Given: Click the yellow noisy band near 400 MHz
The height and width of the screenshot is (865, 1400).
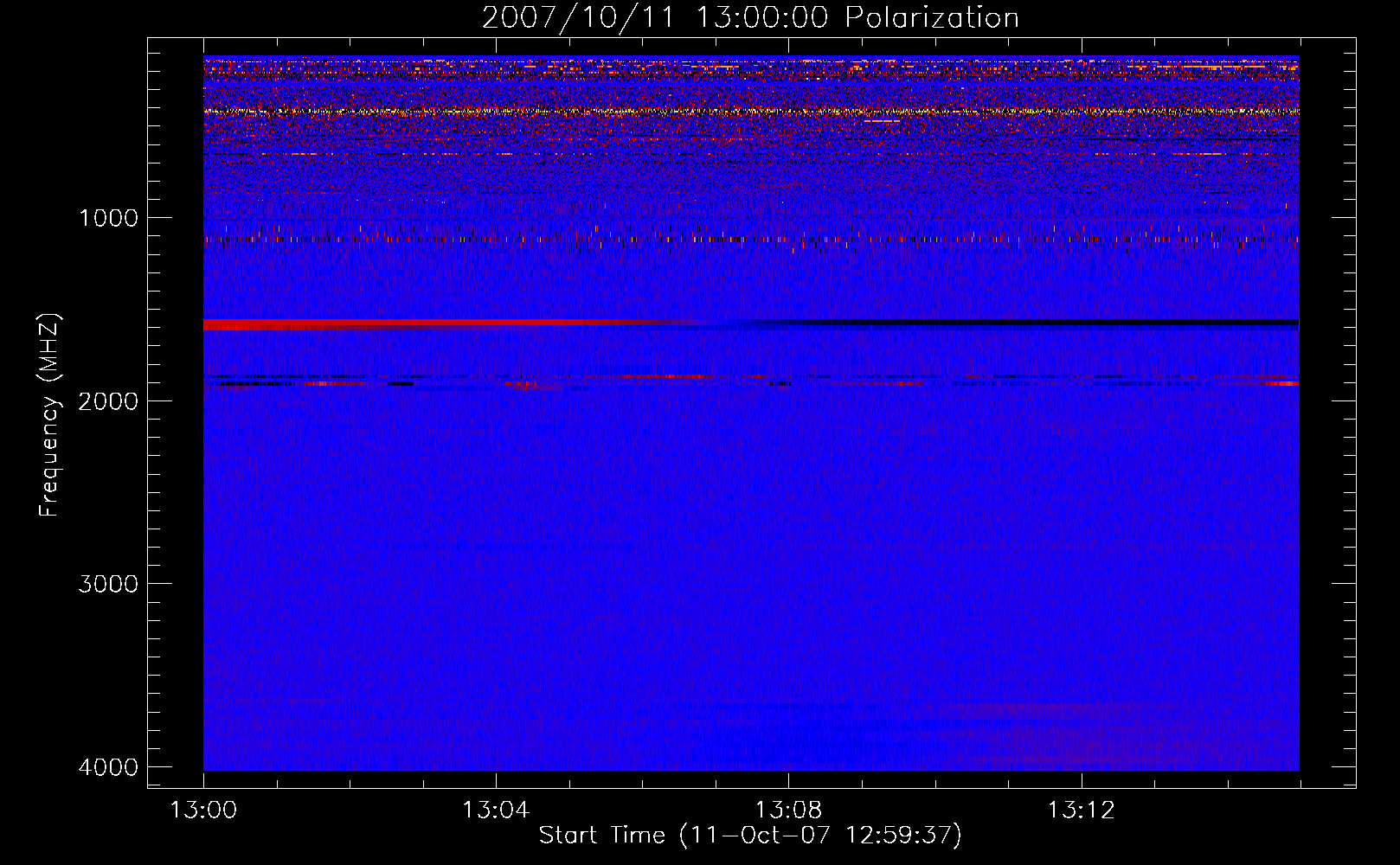Looking at the screenshot, I should 751,112.
